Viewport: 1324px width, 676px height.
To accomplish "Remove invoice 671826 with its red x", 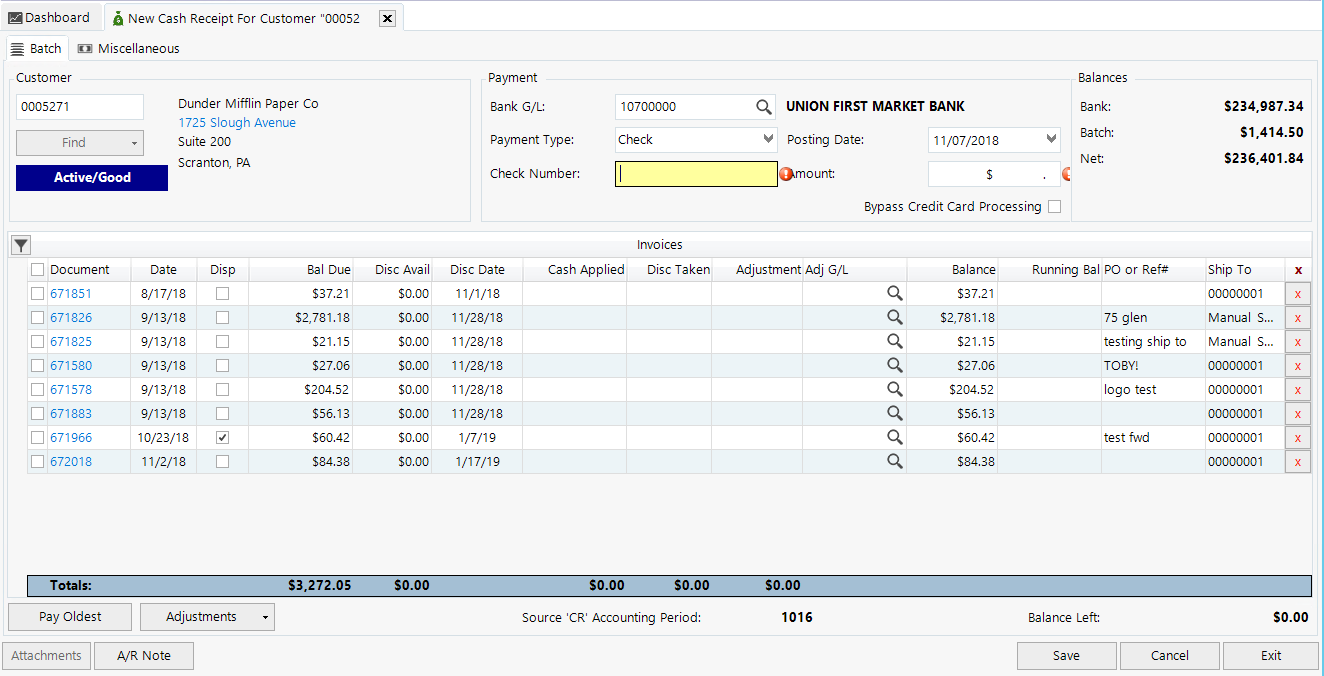I will (1297, 317).
